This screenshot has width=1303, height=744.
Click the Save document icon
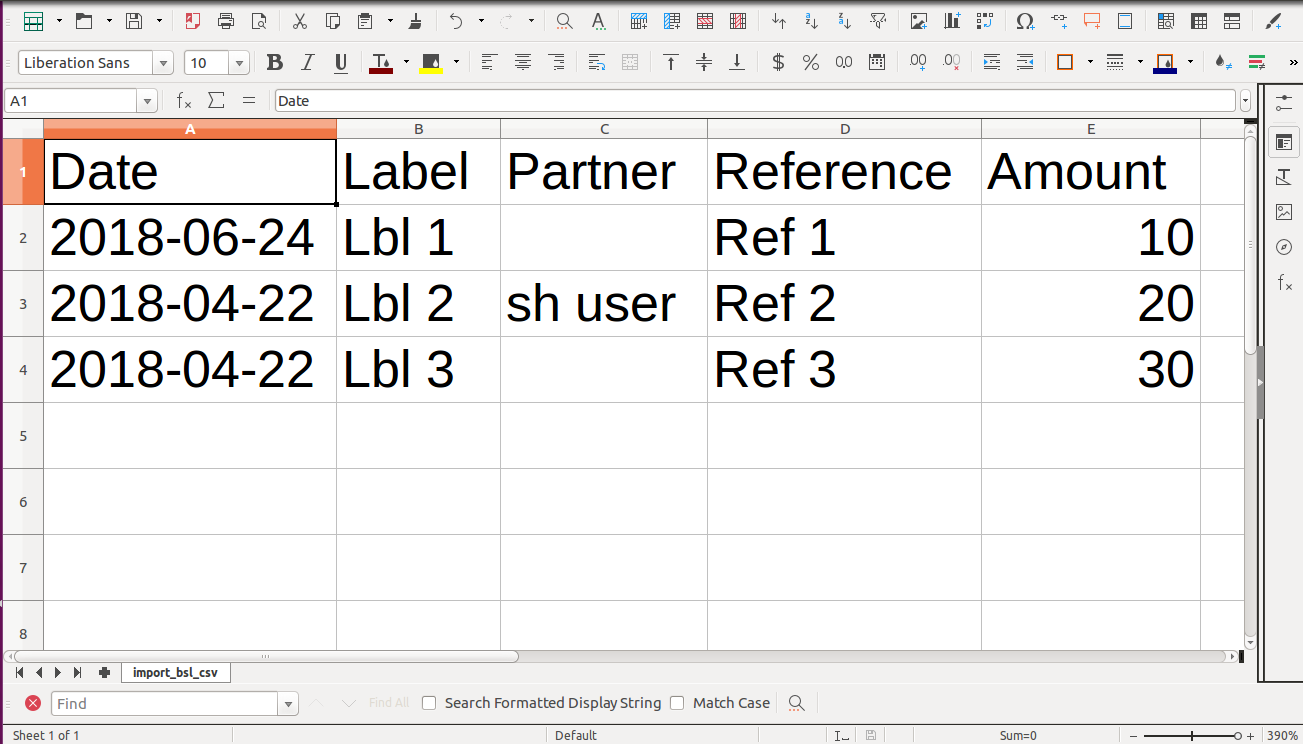point(134,20)
